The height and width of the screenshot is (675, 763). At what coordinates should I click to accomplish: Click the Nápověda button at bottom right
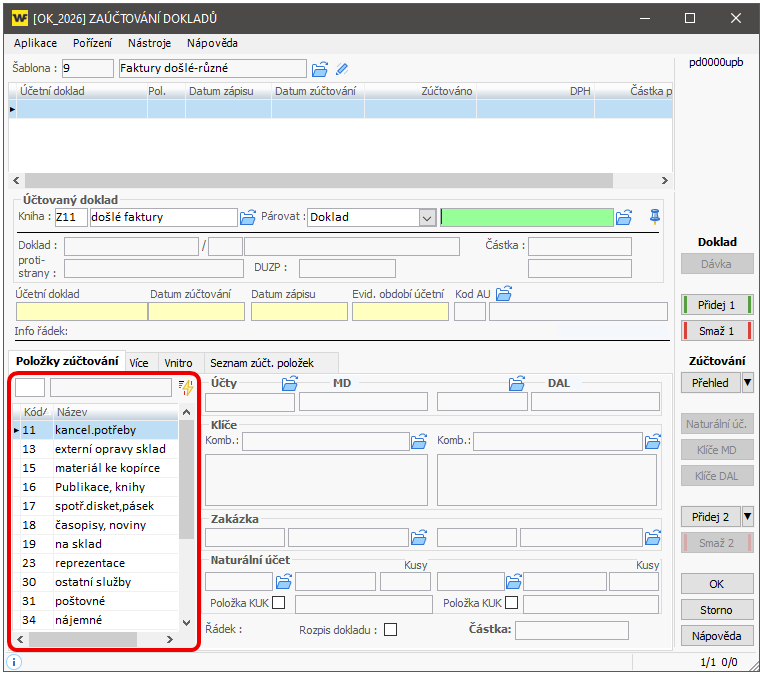point(717,636)
